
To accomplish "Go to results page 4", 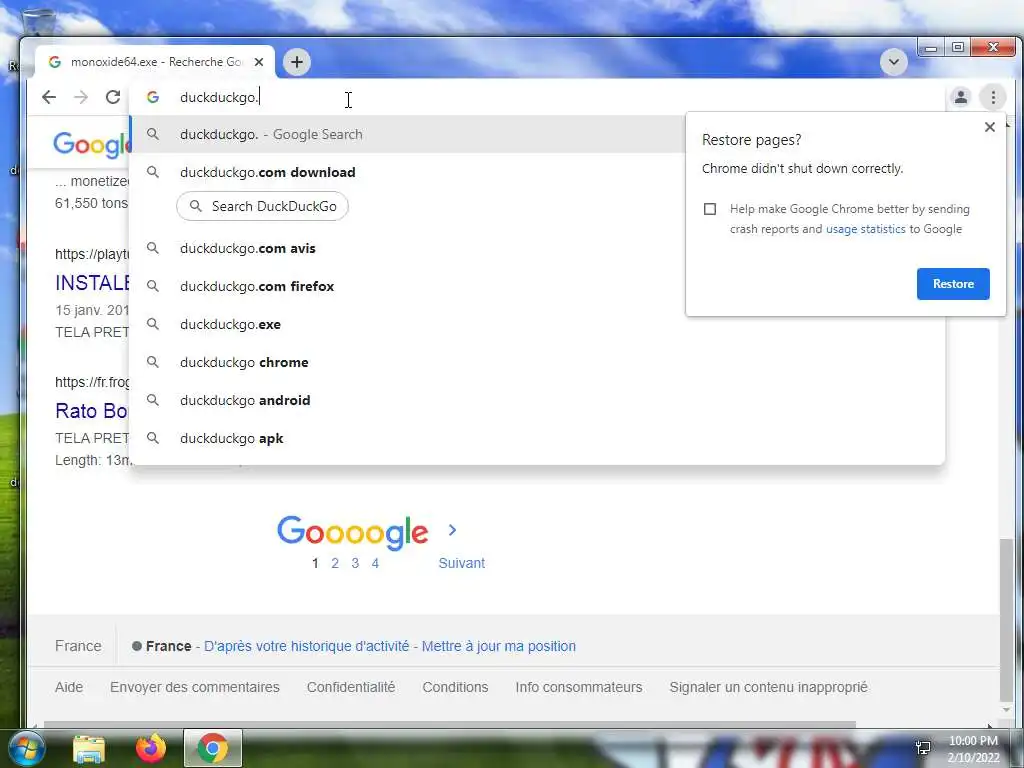I will click(x=376, y=564).
